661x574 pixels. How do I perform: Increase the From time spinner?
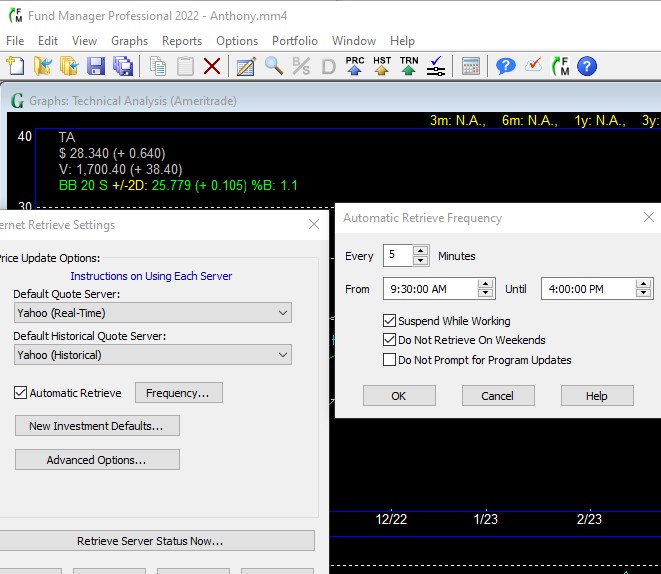coord(486,284)
